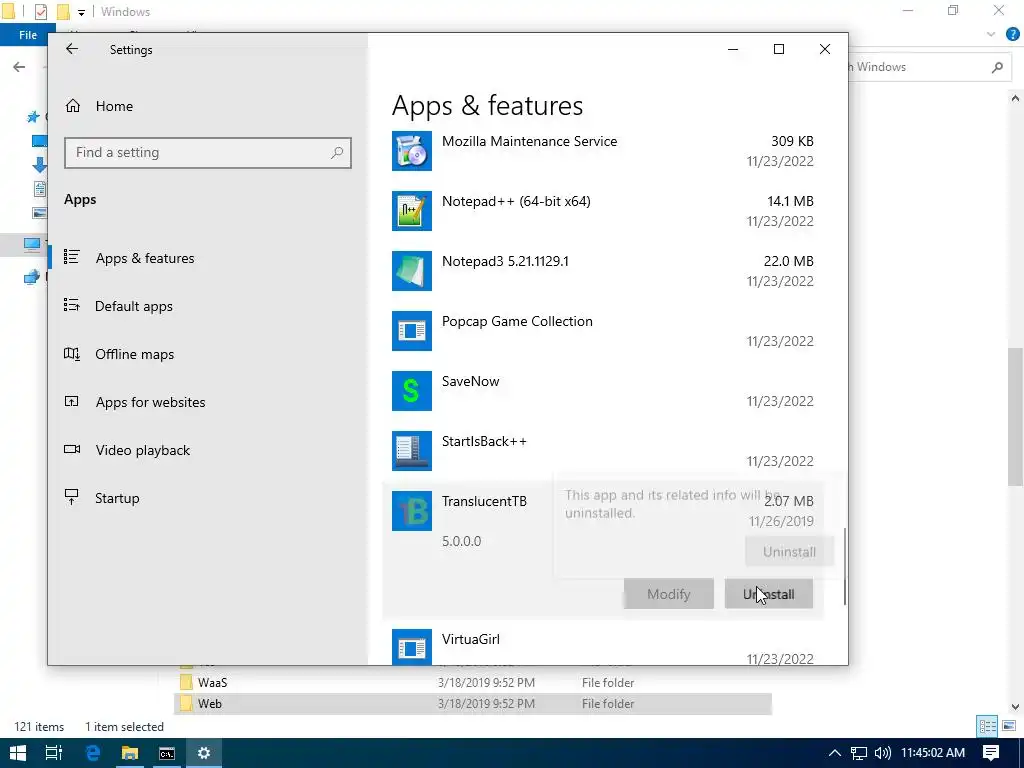1024x768 pixels.
Task: Select the Notepad++ app icon
Action: tap(411, 211)
